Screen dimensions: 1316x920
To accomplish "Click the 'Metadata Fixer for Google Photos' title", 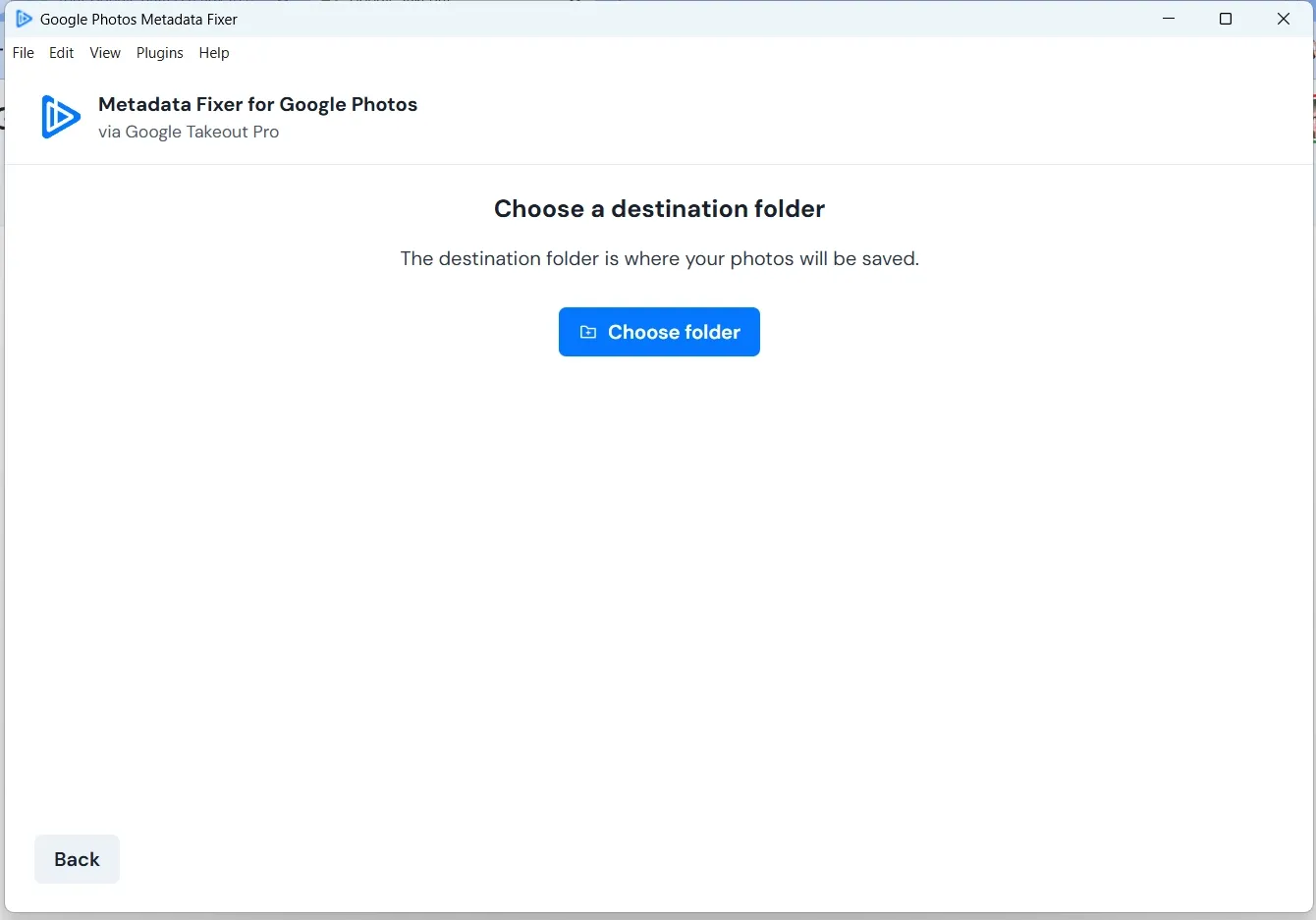I will (x=258, y=104).
